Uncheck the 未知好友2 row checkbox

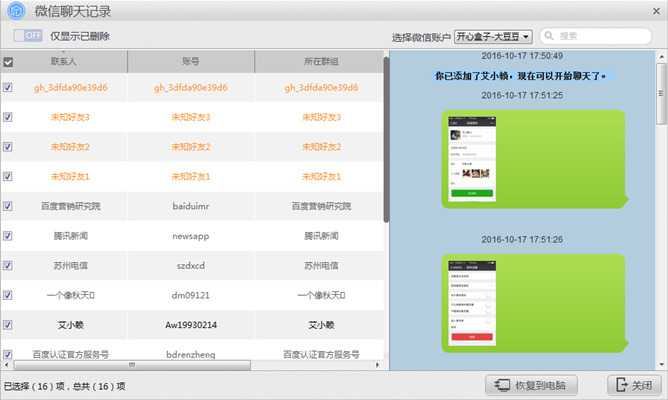click(8, 147)
